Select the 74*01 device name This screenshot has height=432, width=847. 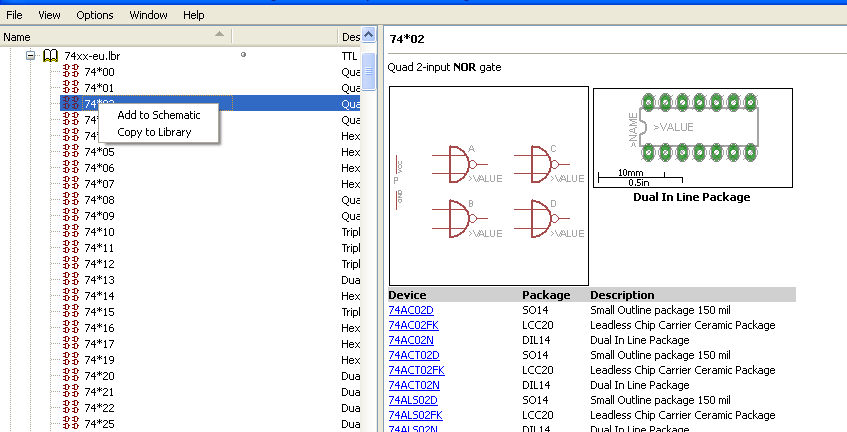(x=99, y=88)
